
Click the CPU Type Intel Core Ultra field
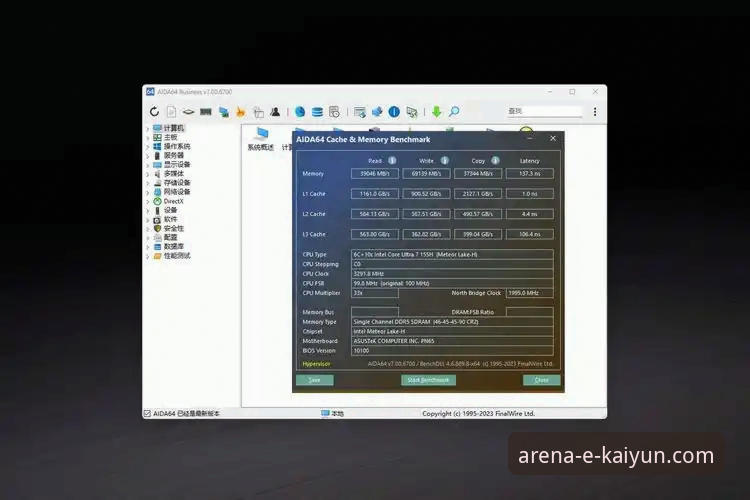452,255
